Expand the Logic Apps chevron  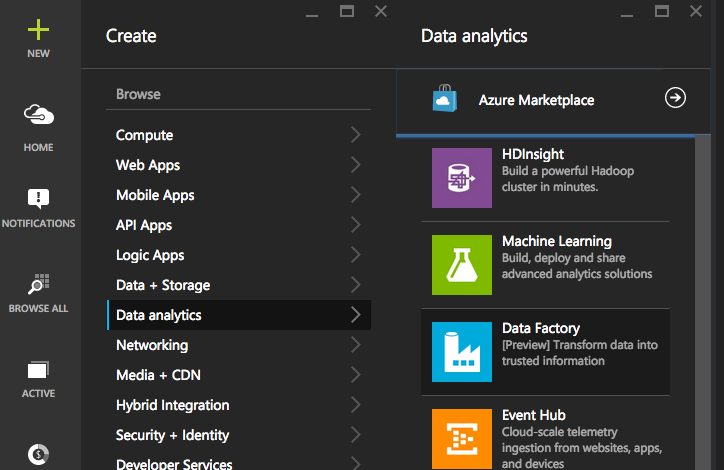[355, 255]
